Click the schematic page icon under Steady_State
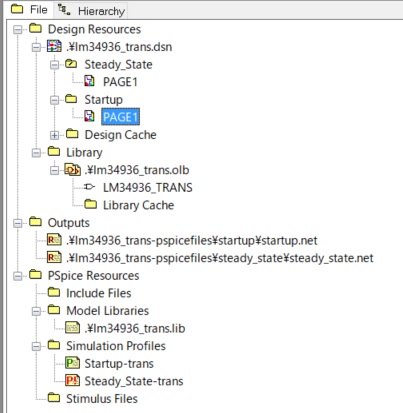This screenshot has height=413, width=403. tap(89, 81)
